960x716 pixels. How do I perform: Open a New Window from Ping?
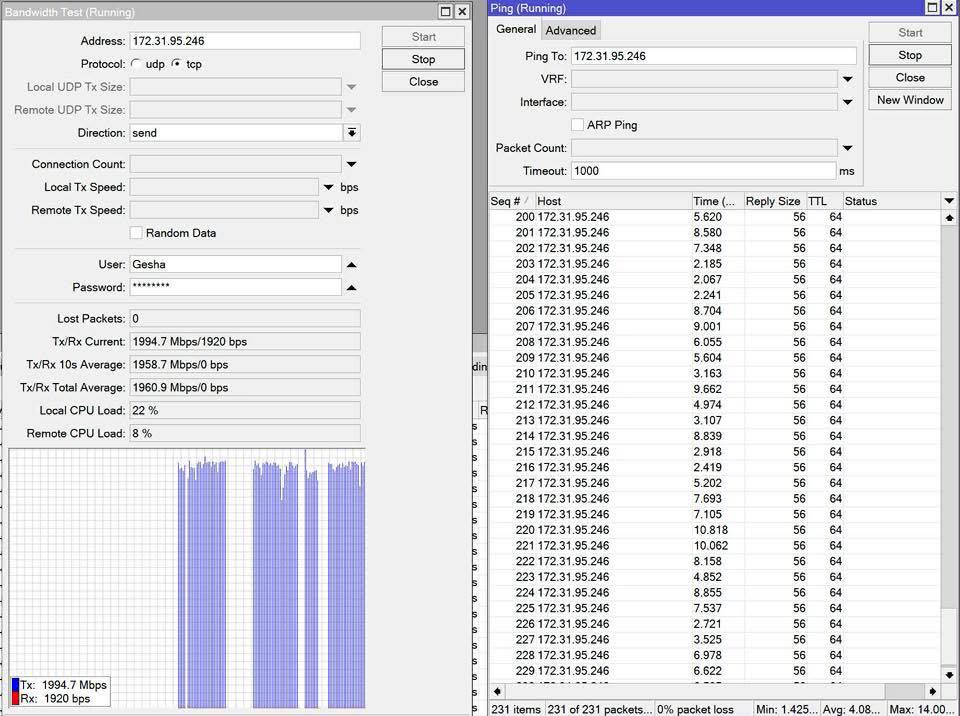[910, 100]
